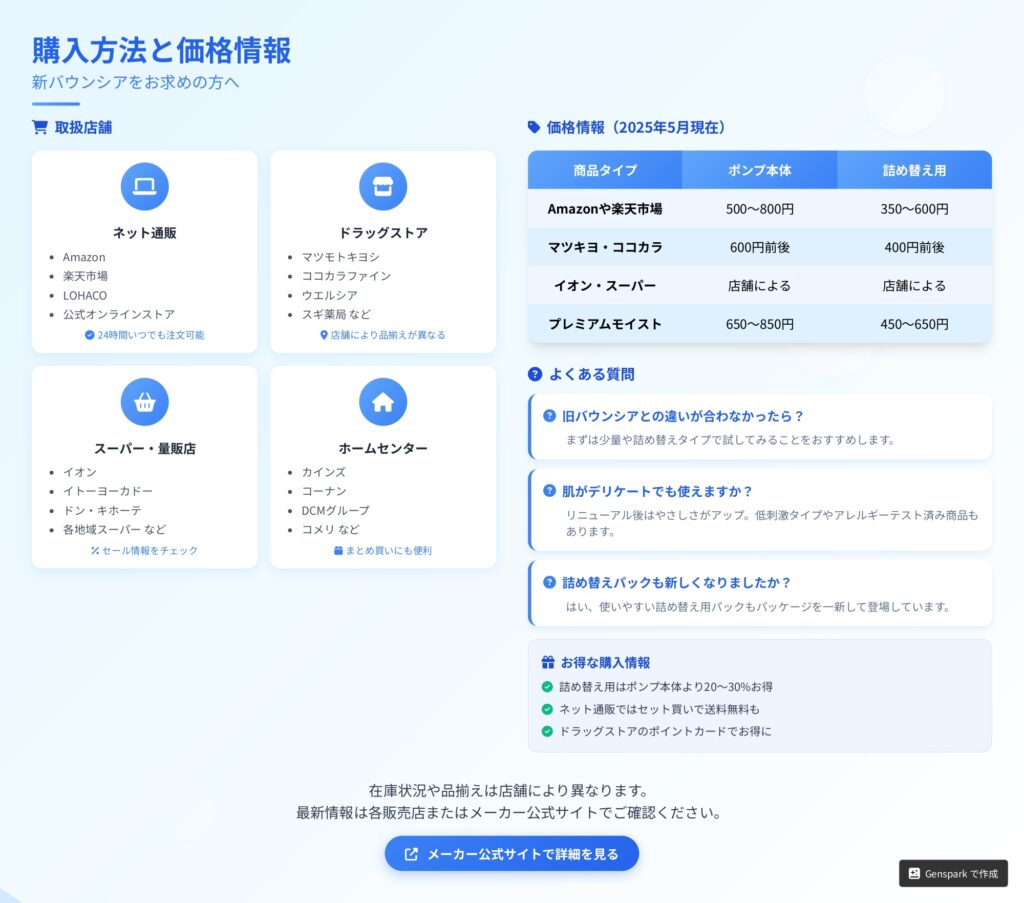Click the cart icon beside 取扱店舗
Viewport: 1024px width, 903px height.
40,127
